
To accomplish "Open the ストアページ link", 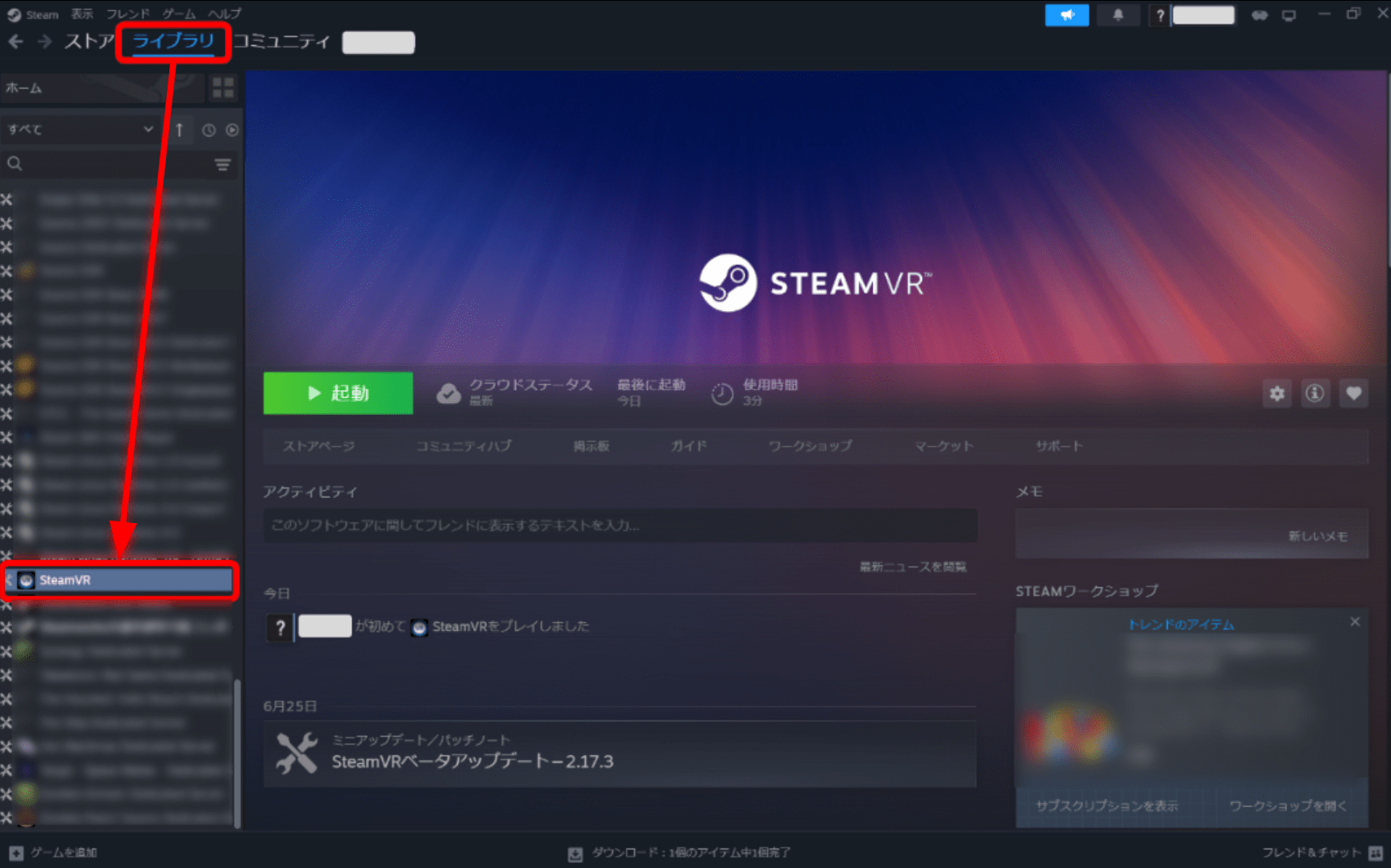I will [x=318, y=446].
